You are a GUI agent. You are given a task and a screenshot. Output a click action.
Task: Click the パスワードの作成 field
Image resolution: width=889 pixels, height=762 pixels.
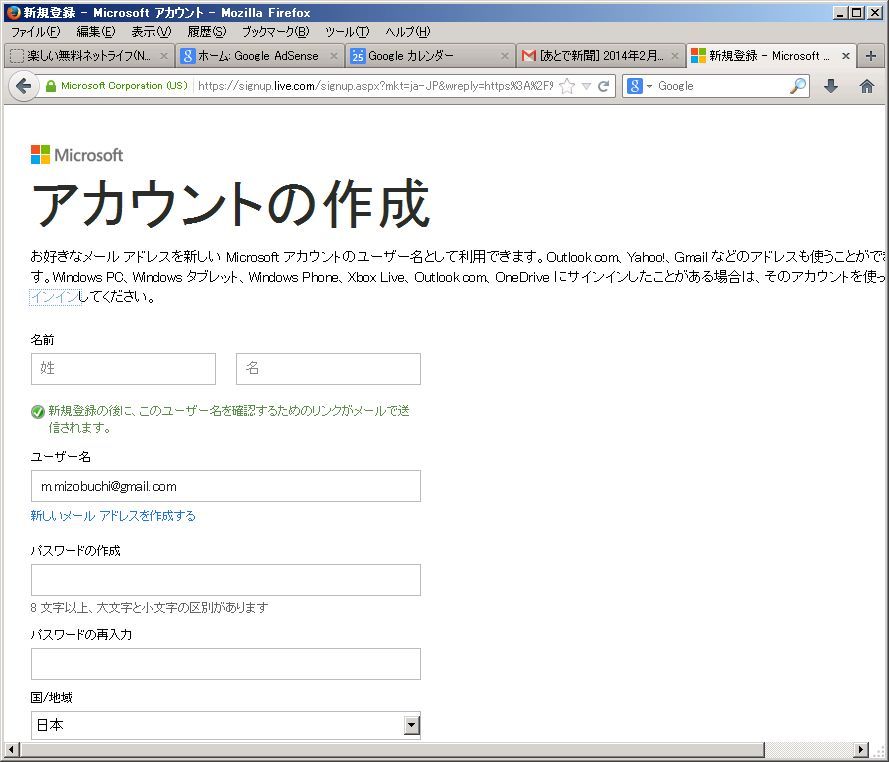pos(226,580)
